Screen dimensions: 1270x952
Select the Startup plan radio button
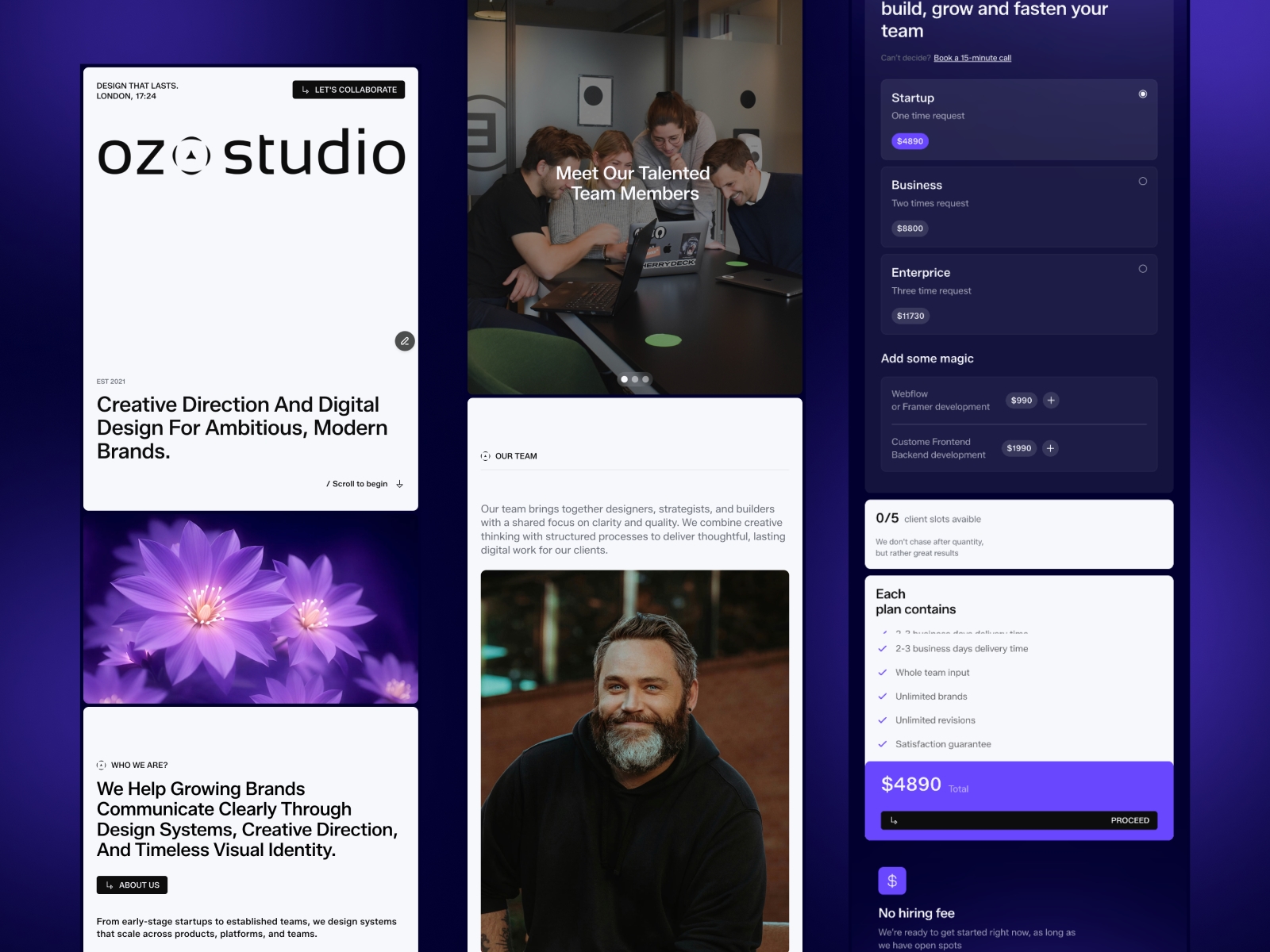1143,93
